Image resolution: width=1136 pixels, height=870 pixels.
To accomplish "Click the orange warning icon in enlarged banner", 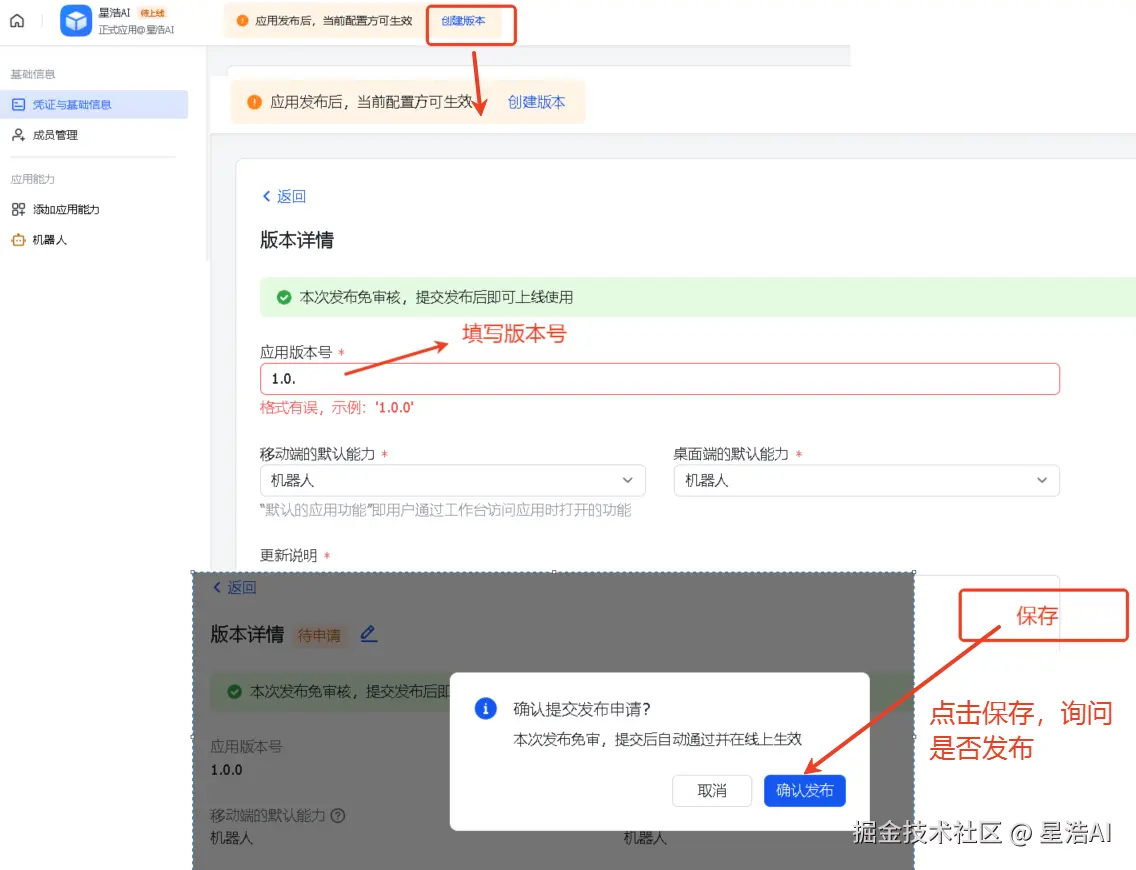I will [254, 102].
